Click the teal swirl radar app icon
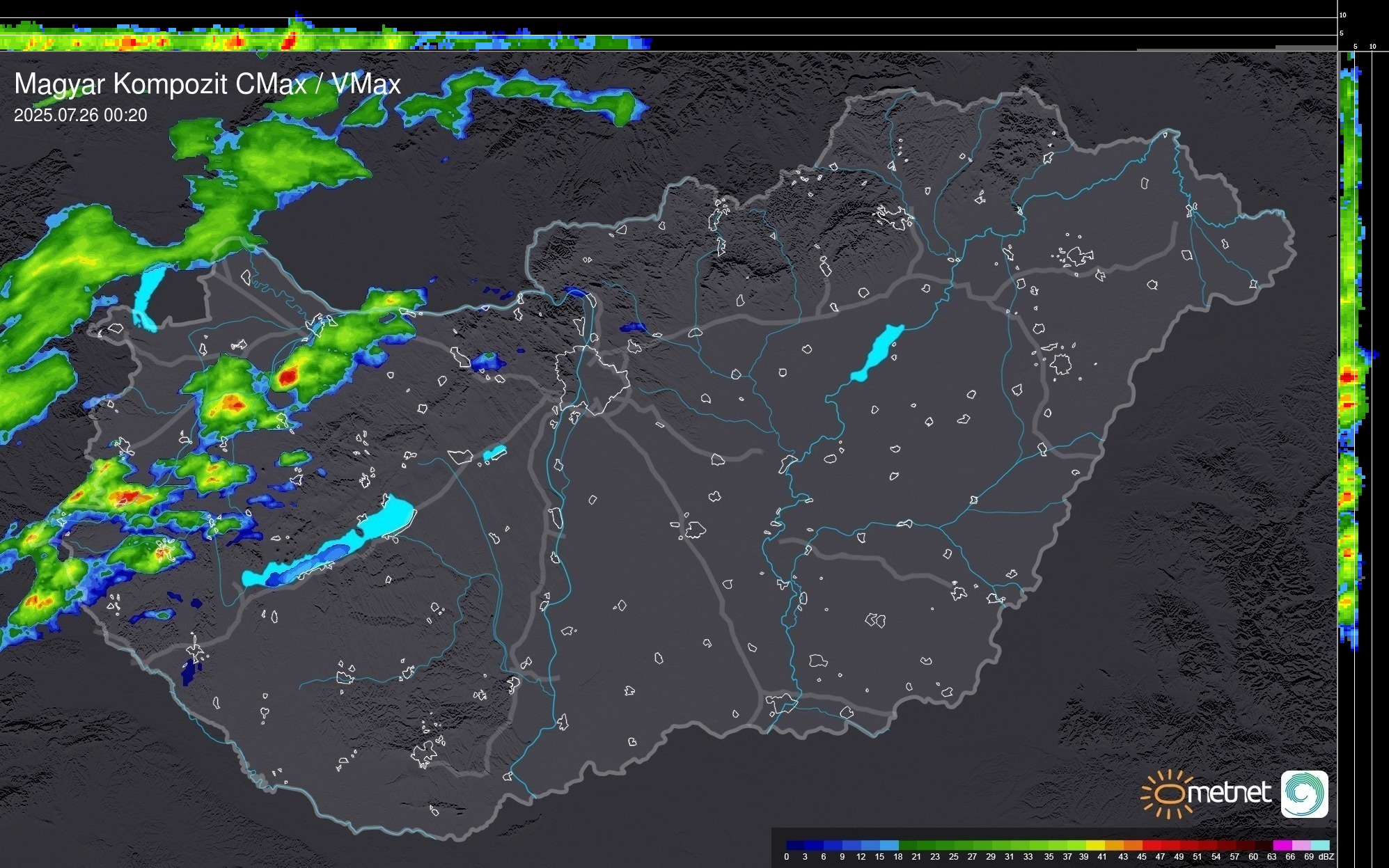 pos(1304,794)
